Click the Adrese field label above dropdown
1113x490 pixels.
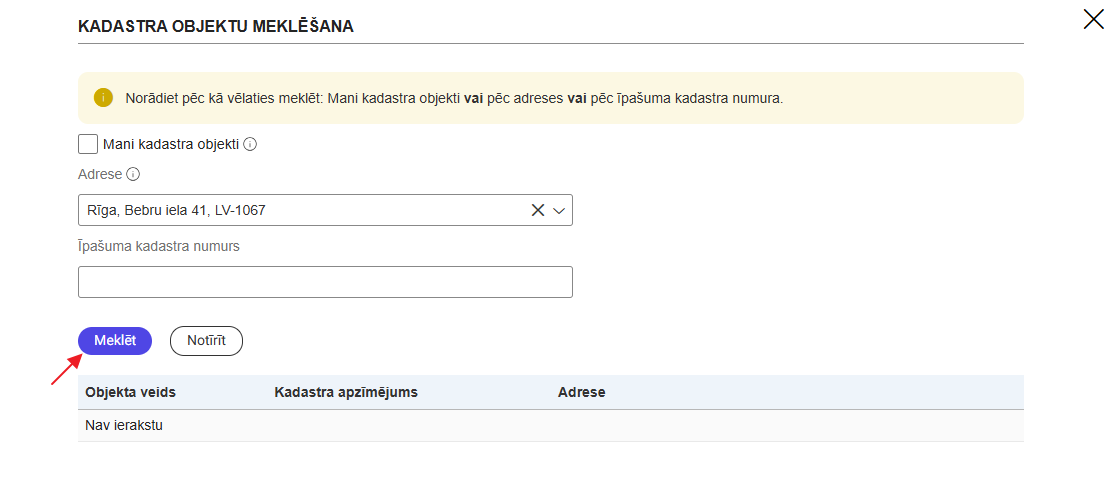[100, 174]
